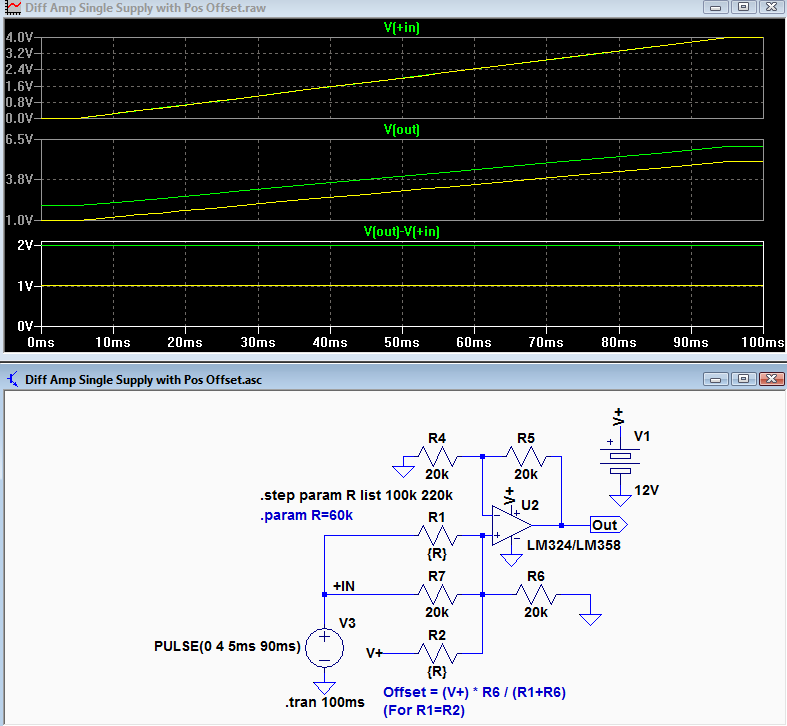Click the 20k value under R4
Image resolution: width=787 pixels, height=726 pixels.
click(437, 474)
